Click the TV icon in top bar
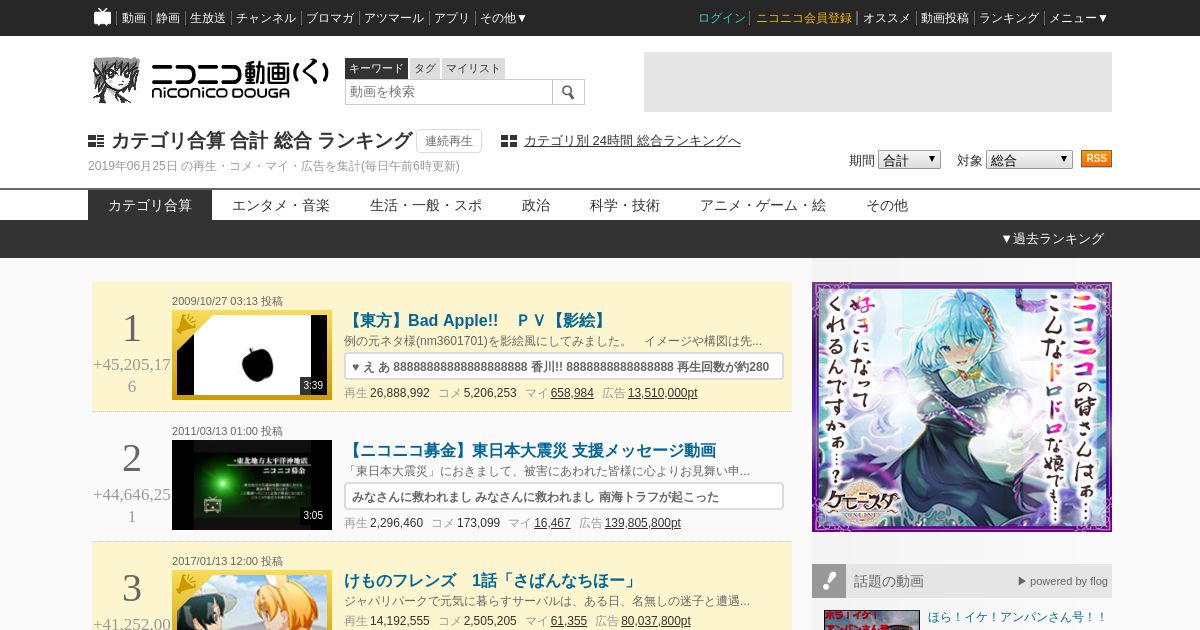This screenshot has height=630, width=1200. [x=102, y=17]
